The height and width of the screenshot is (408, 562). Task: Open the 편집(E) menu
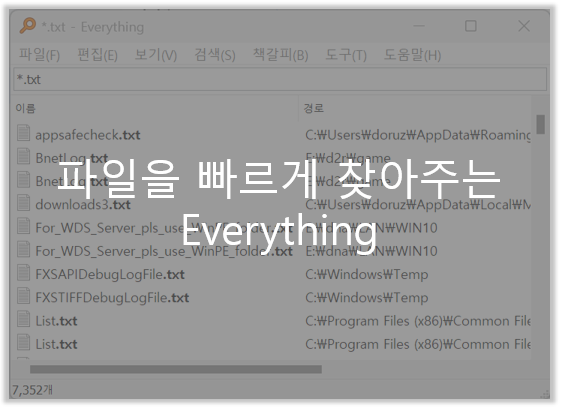pyautogui.click(x=97, y=55)
